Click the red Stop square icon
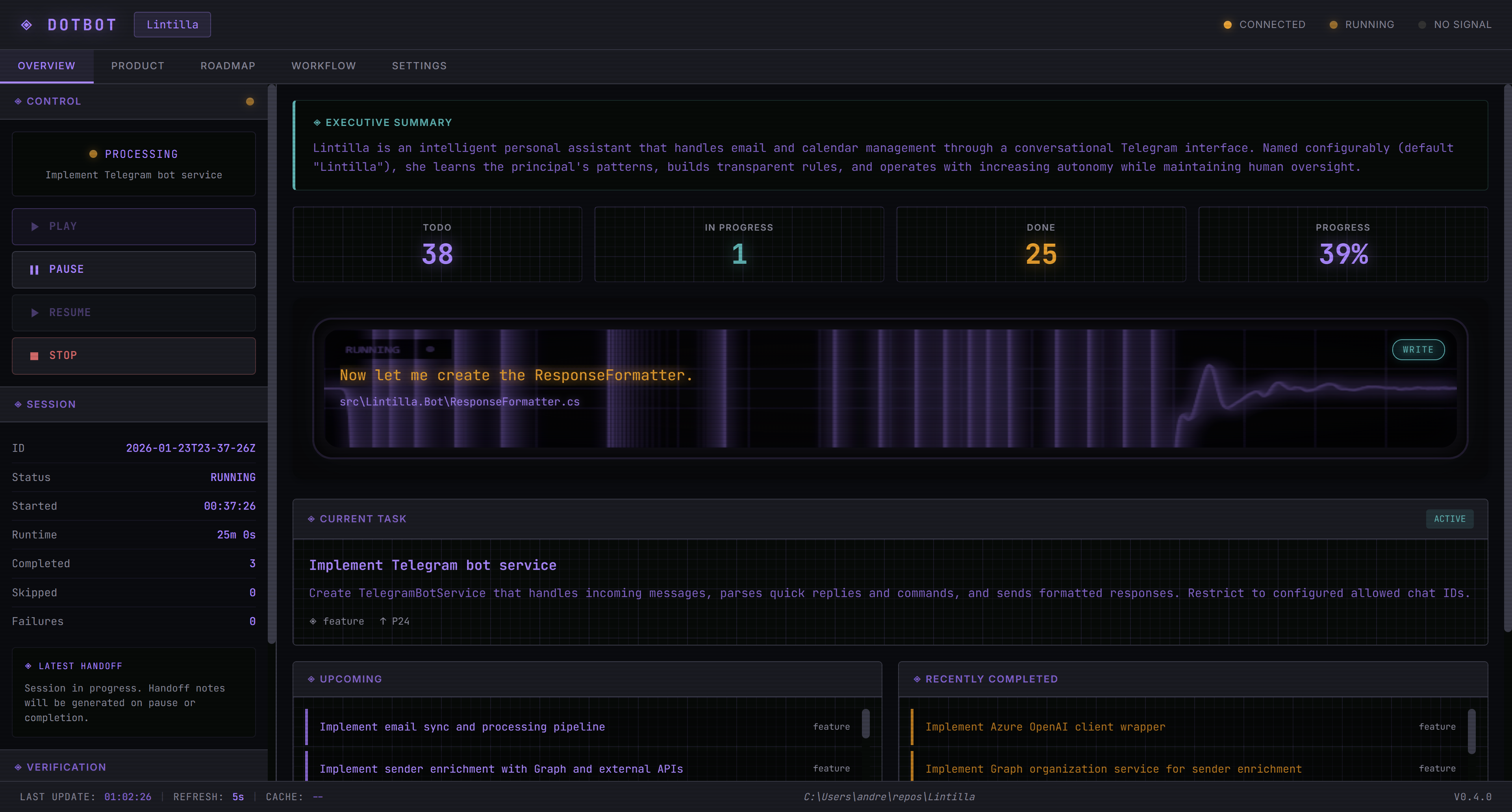 pos(34,355)
